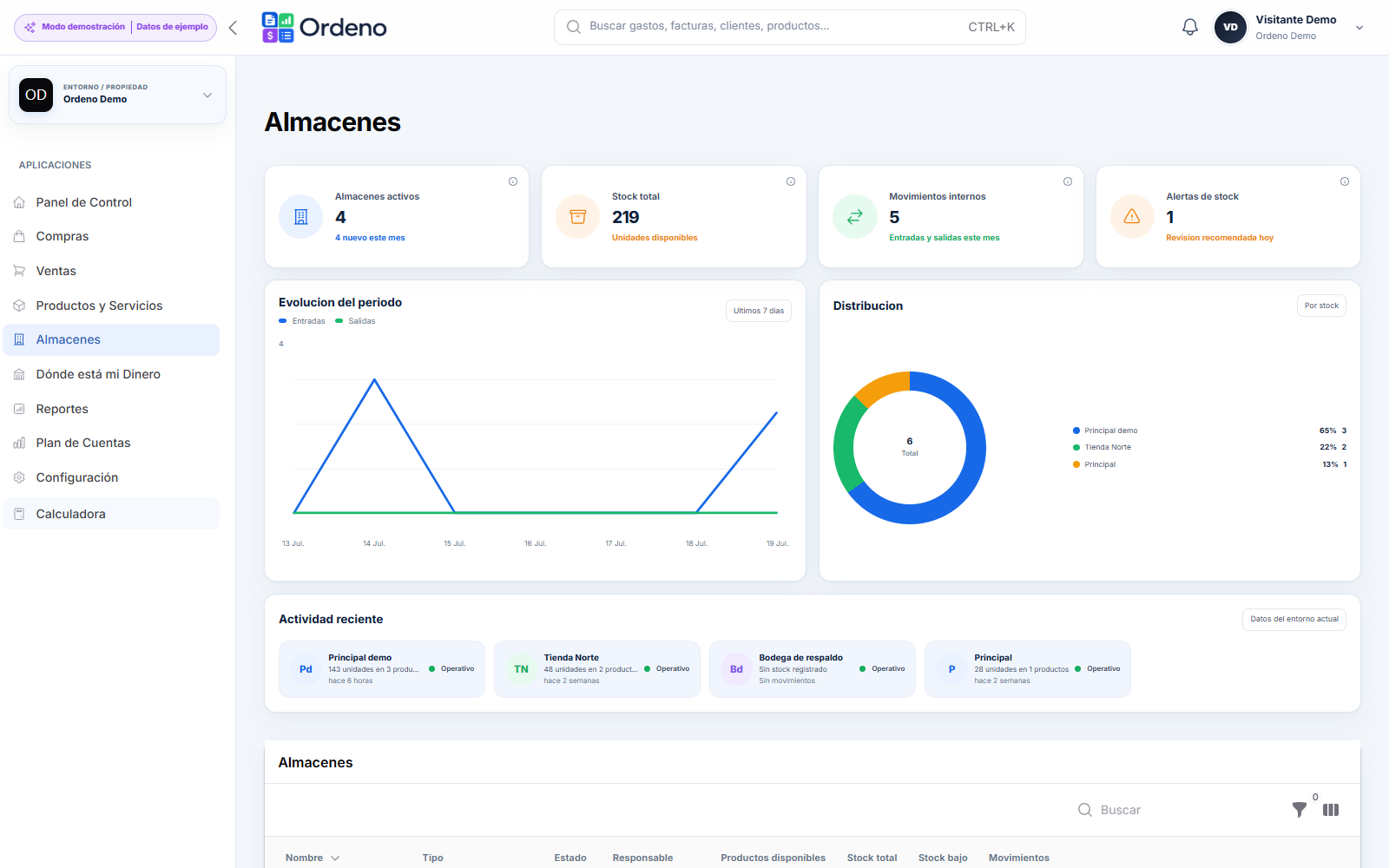
Task: Toggle the Entradas series in chart legend
Action: pos(302,321)
